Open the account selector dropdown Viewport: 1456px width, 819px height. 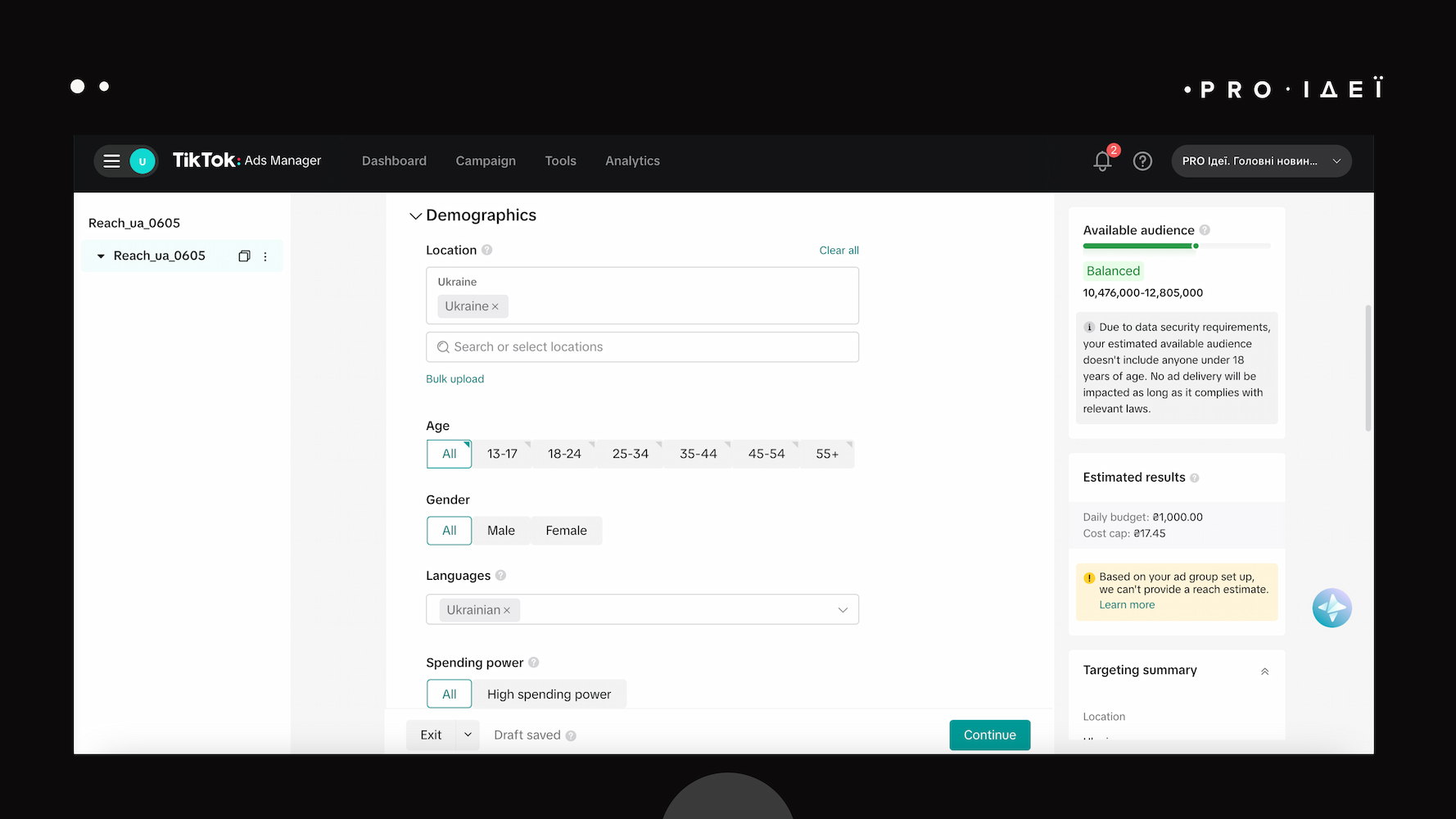click(1261, 161)
